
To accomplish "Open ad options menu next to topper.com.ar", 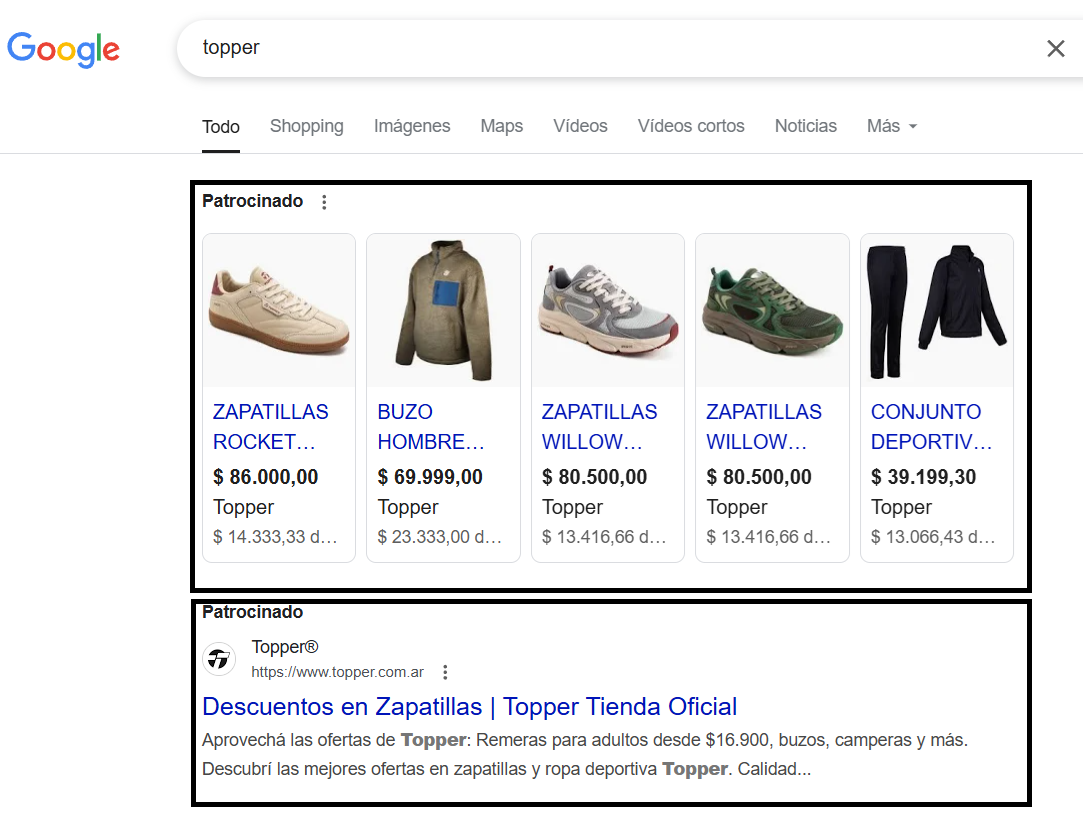I will (x=445, y=672).
